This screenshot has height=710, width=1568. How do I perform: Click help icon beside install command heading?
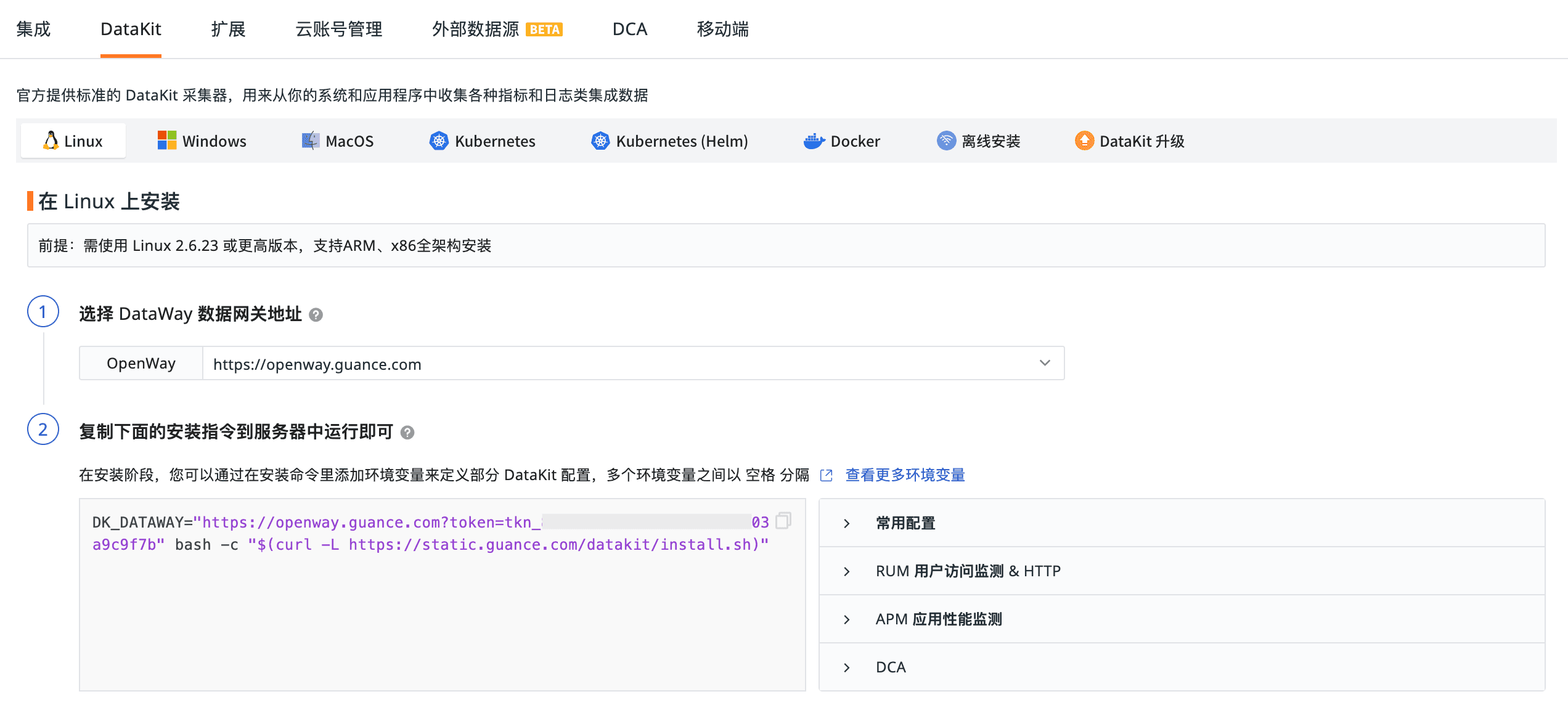point(407,433)
